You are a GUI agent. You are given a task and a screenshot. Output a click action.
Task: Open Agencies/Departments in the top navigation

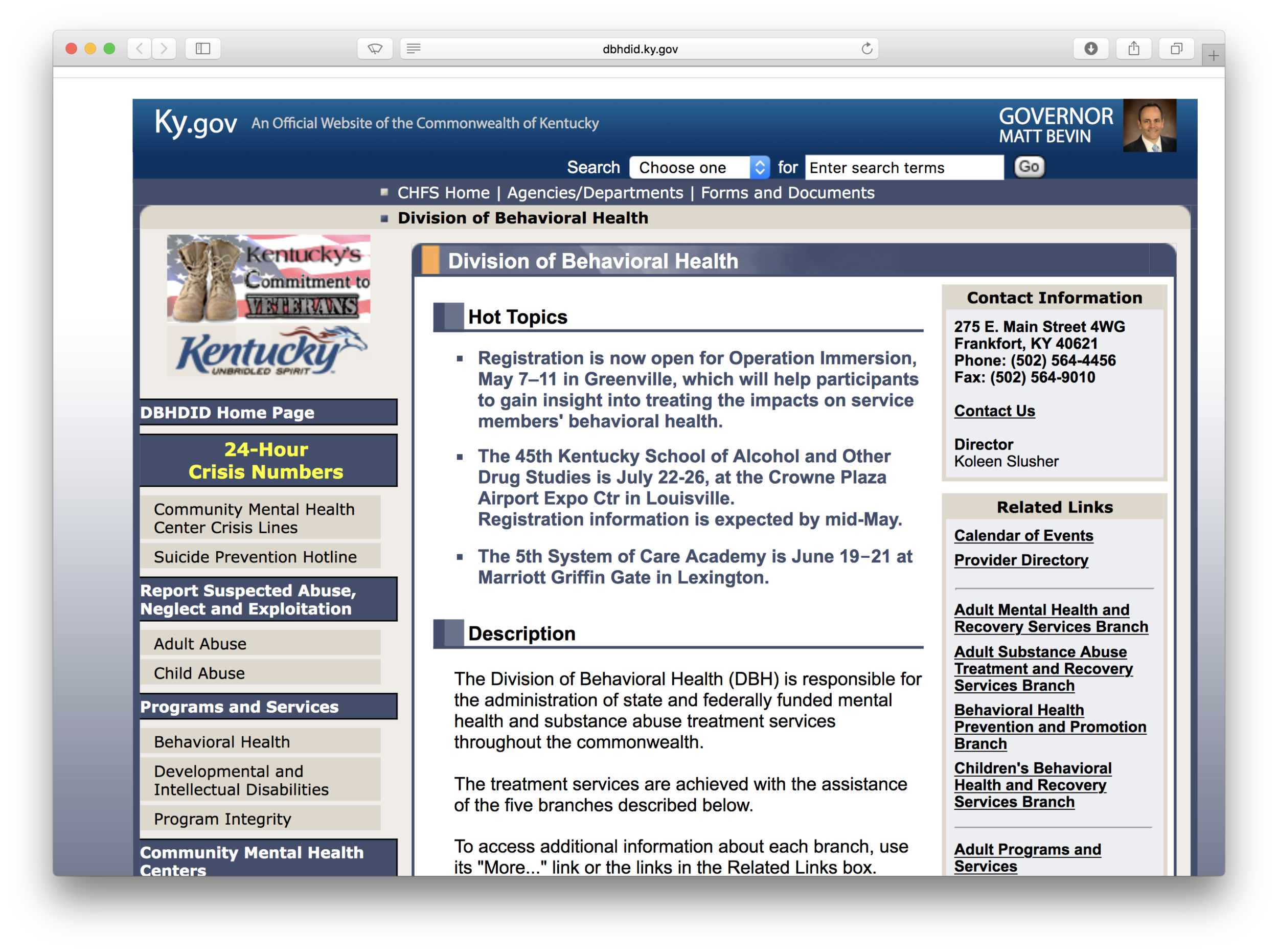tap(595, 192)
